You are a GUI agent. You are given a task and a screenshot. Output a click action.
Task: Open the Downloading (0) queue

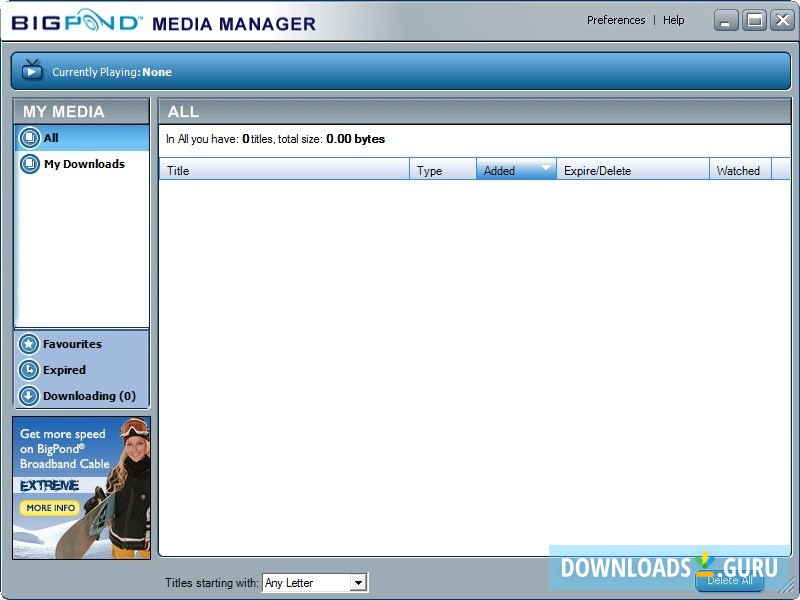coord(89,396)
